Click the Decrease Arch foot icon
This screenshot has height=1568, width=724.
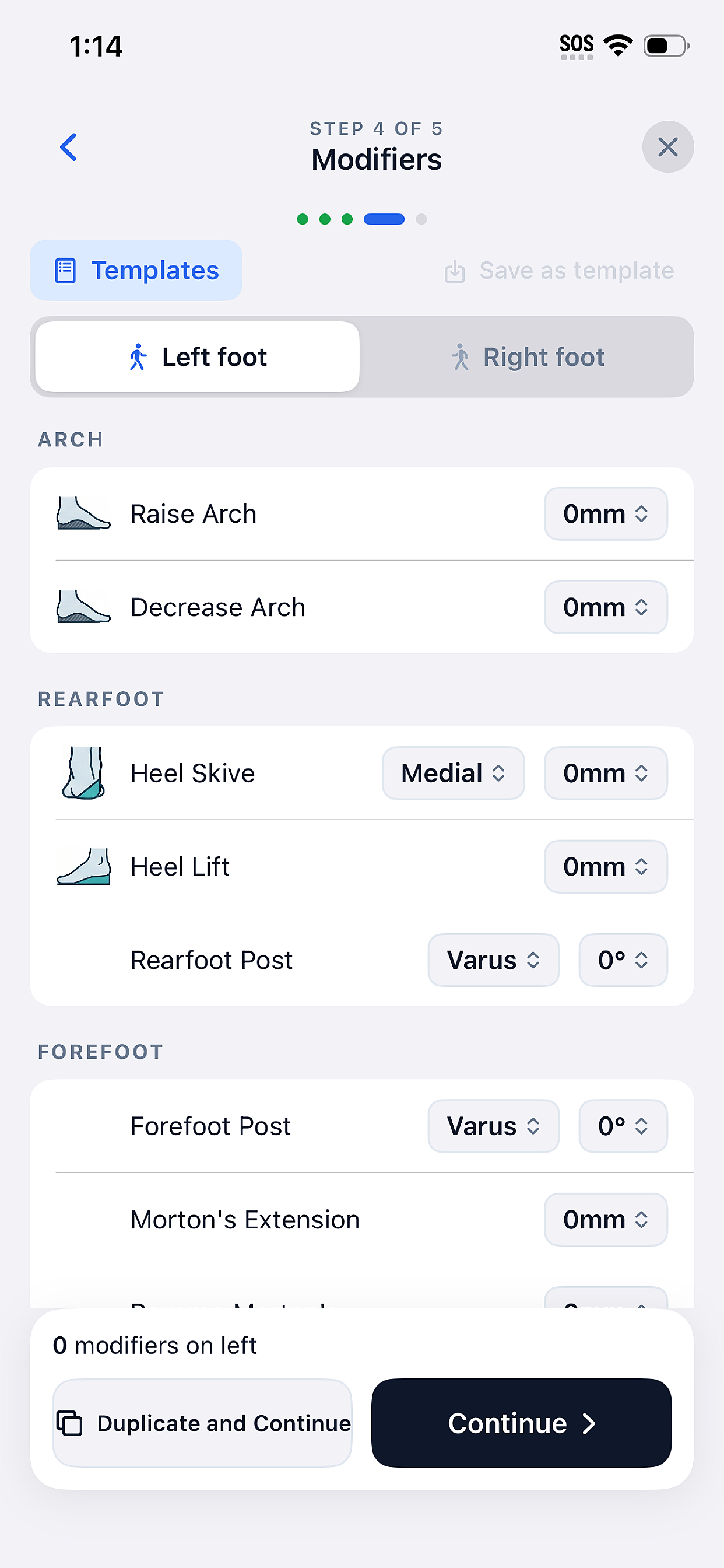point(83,607)
